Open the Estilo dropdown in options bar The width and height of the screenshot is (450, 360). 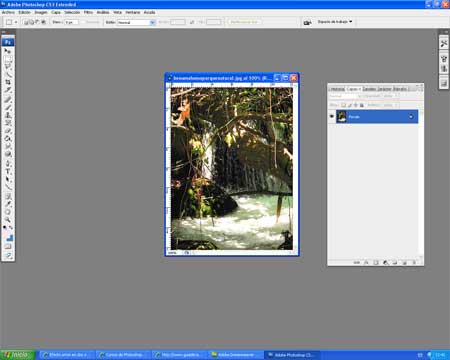136,22
